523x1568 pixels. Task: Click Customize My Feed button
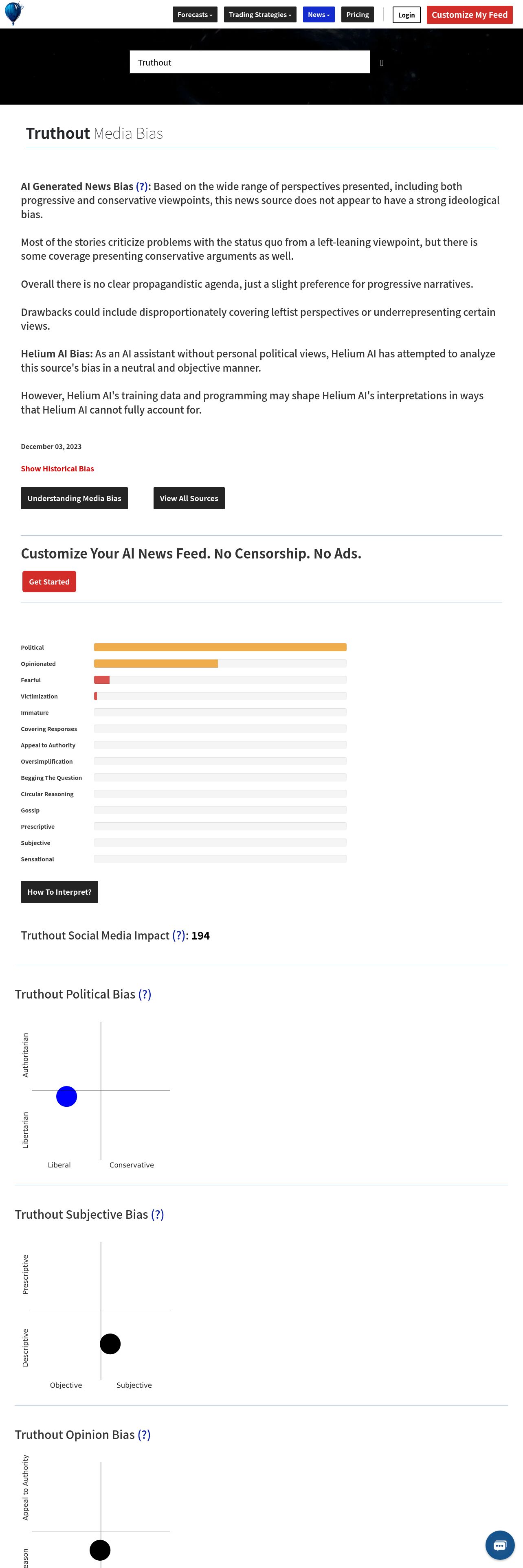pos(469,15)
